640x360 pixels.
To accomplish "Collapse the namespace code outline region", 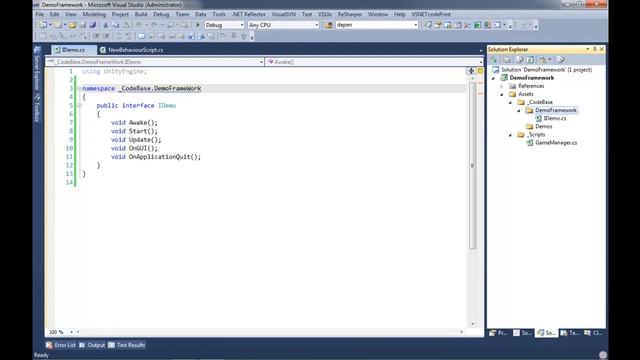I will point(79,89).
